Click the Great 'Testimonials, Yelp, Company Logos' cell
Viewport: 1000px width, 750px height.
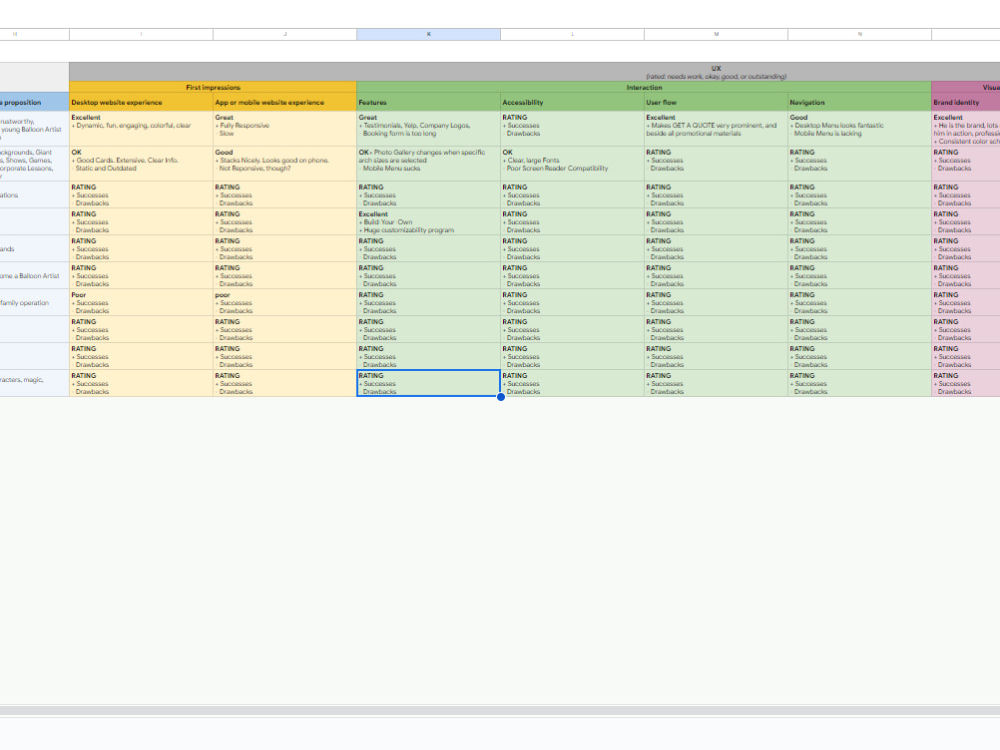pos(429,129)
